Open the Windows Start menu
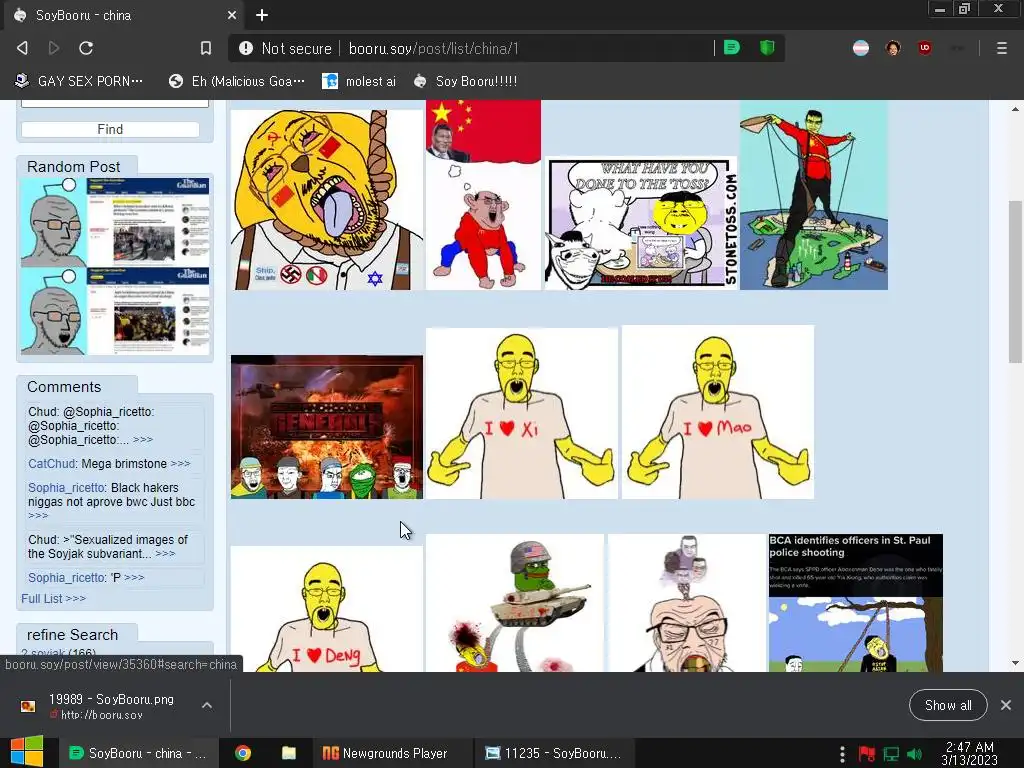1024x768 pixels. (x=26, y=752)
